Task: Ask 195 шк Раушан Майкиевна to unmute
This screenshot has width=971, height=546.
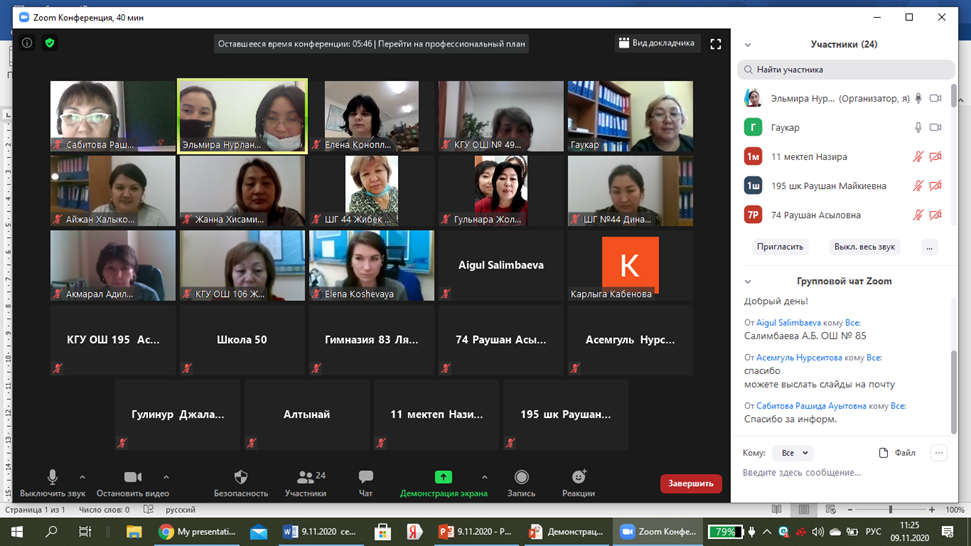Action: pyautogui.click(x=918, y=185)
